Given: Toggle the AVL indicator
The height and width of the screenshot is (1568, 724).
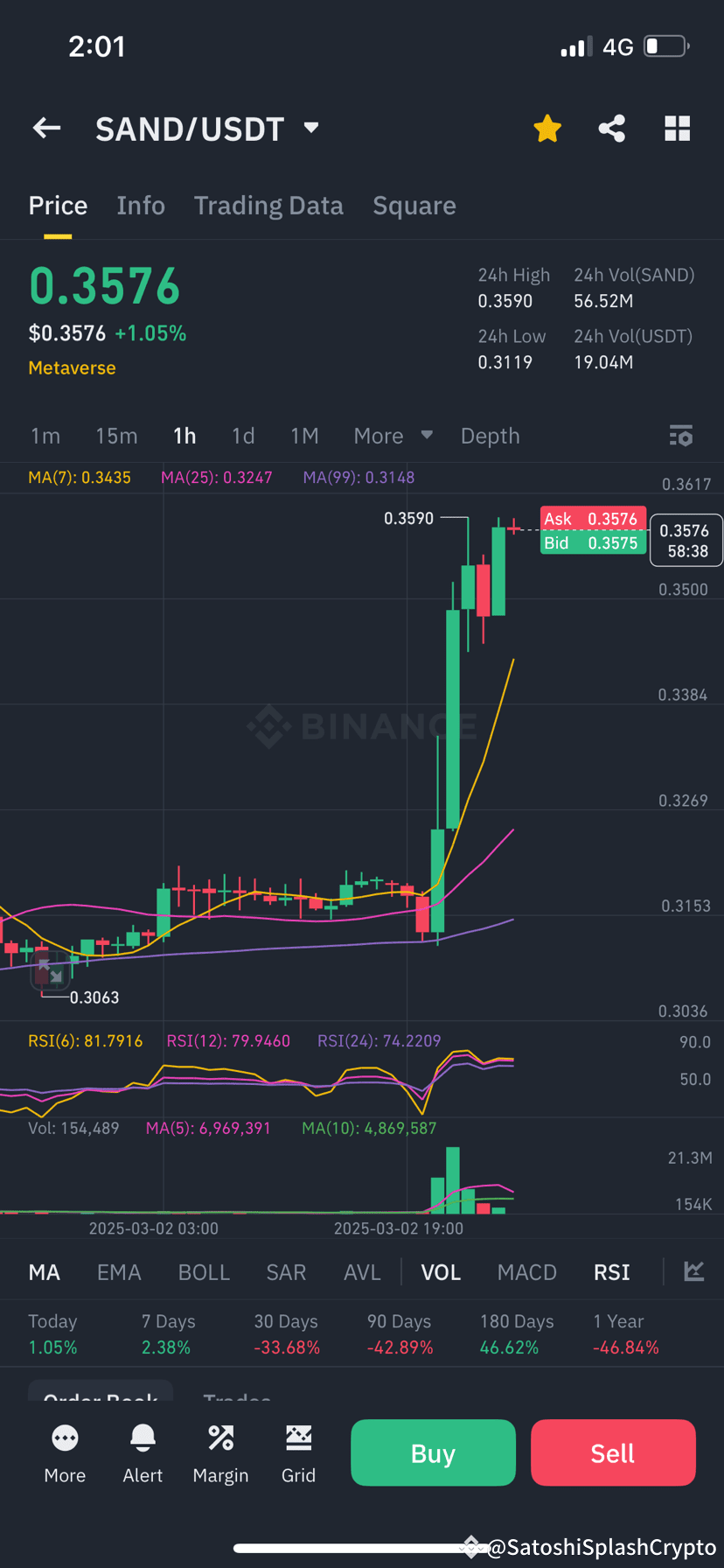Looking at the screenshot, I should [362, 1272].
